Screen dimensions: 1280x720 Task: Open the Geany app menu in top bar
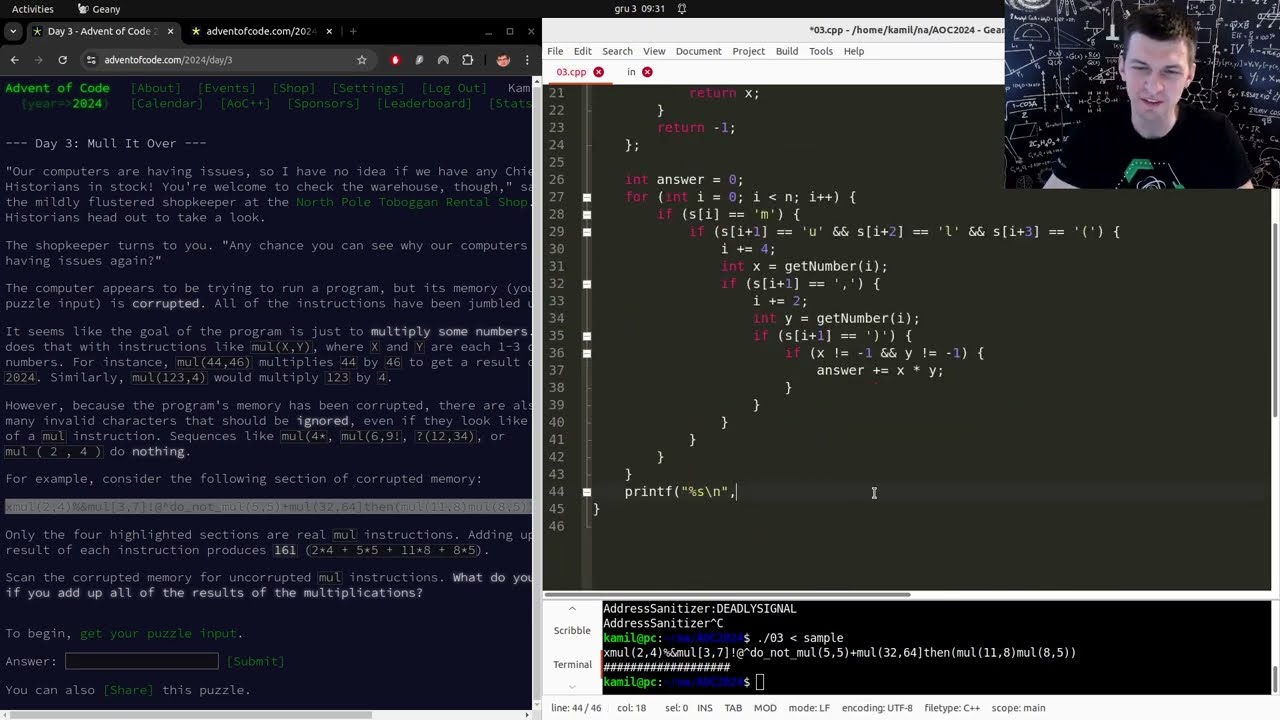point(99,9)
